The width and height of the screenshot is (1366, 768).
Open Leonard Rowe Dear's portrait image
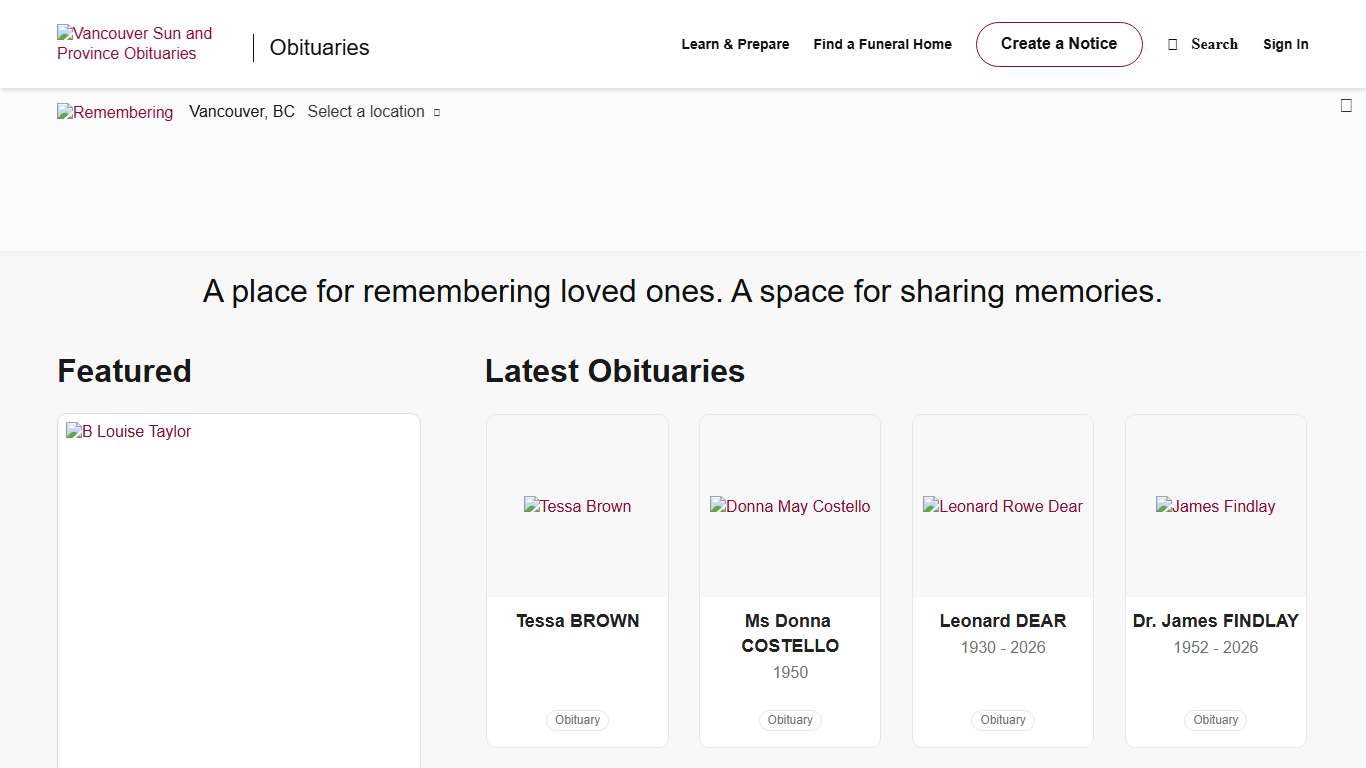tap(1002, 506)
